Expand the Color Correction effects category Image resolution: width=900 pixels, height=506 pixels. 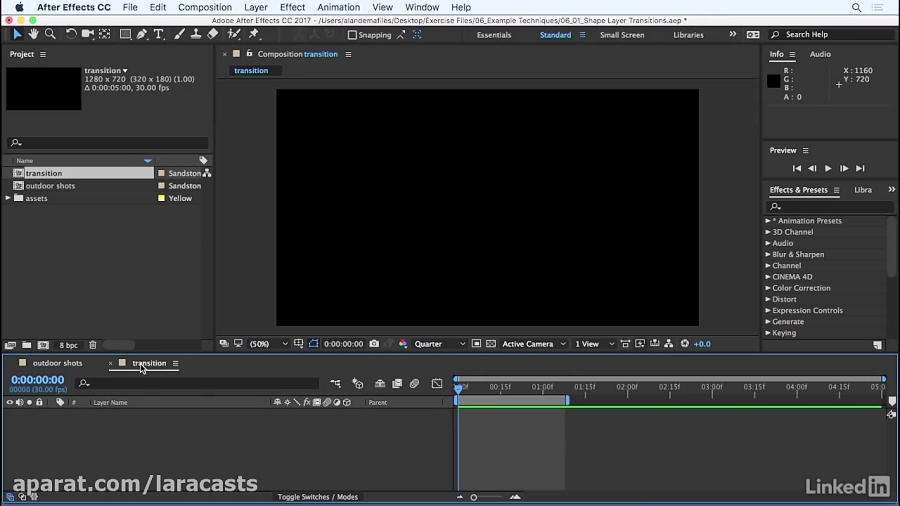click(768, 288)
